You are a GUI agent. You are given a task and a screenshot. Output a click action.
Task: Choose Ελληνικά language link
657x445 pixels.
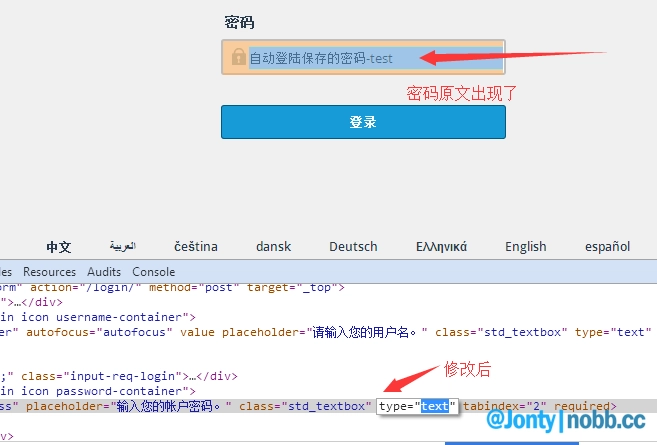pyautogui.click(x=441, y=247)
